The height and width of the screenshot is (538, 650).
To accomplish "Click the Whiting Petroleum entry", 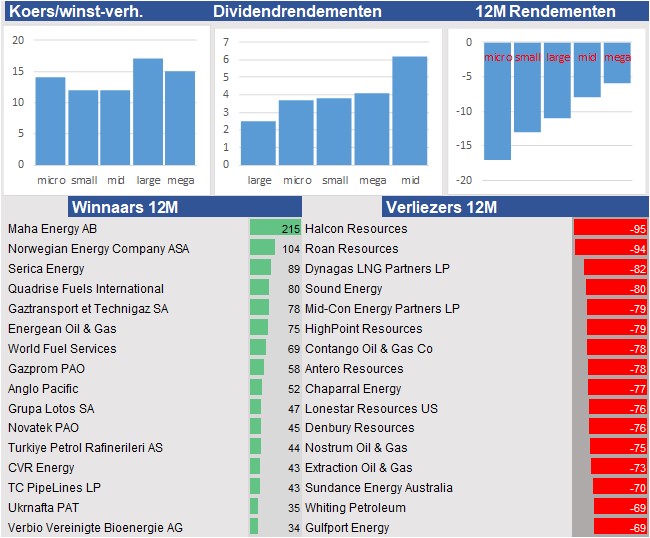I will point(355,508).
